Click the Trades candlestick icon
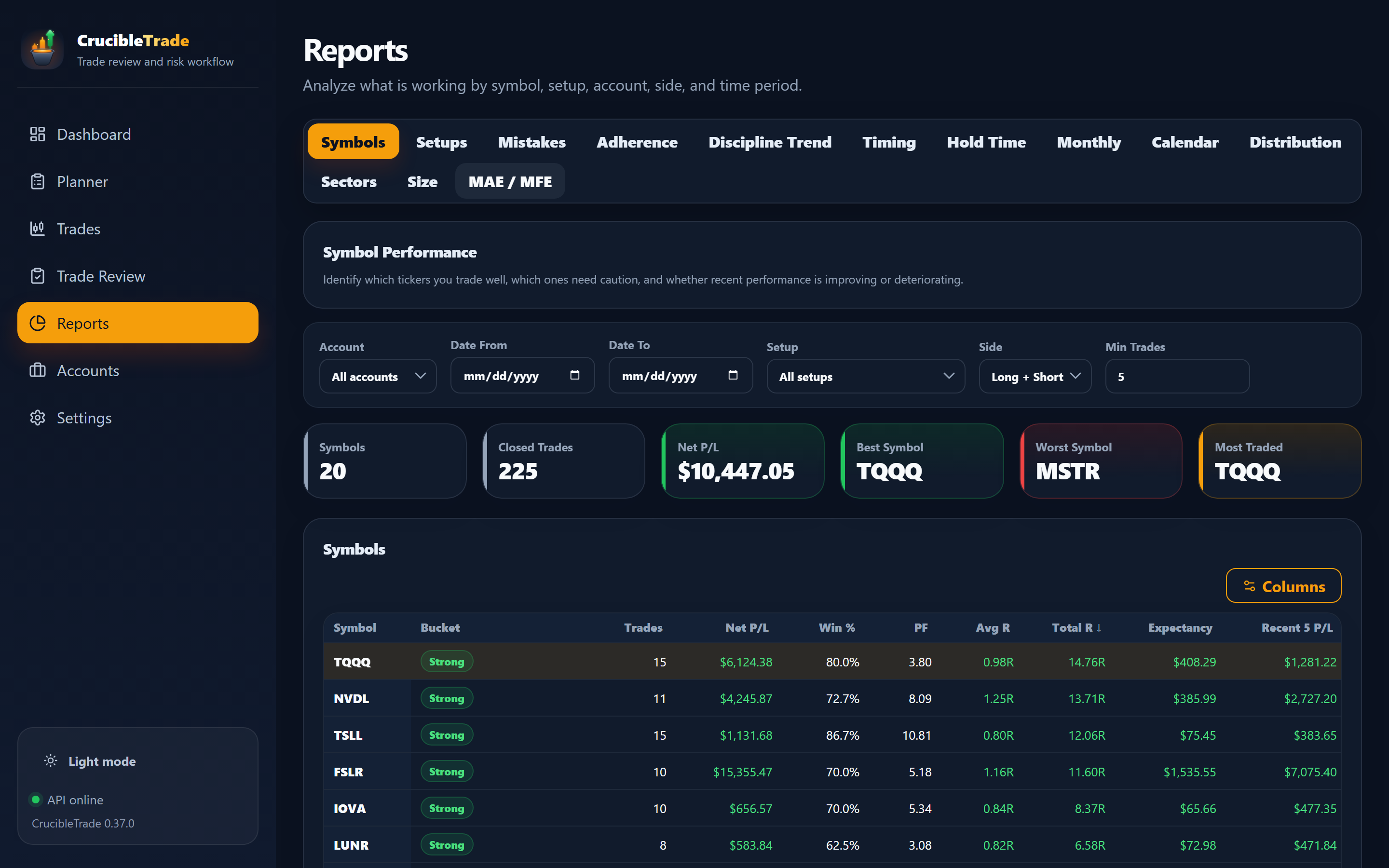The height and width of the screenshot is (868, 1389). point(37,229)
